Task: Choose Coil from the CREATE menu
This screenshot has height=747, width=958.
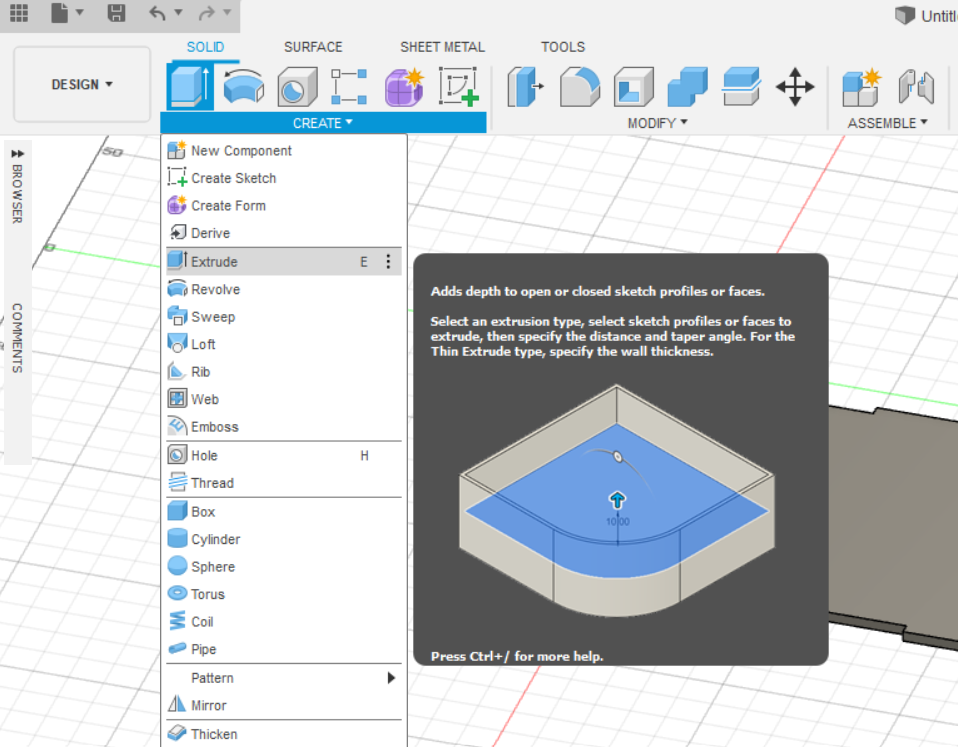Action: [284, 621]
